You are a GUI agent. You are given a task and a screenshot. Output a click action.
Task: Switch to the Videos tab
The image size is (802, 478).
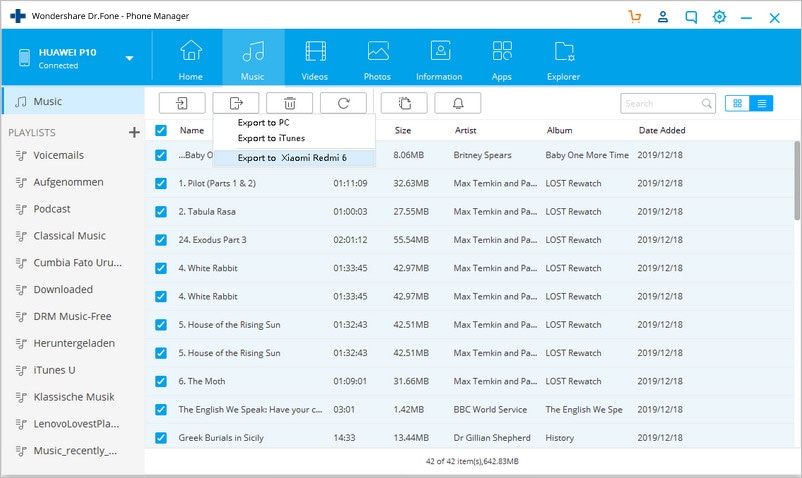pos(315,59)
